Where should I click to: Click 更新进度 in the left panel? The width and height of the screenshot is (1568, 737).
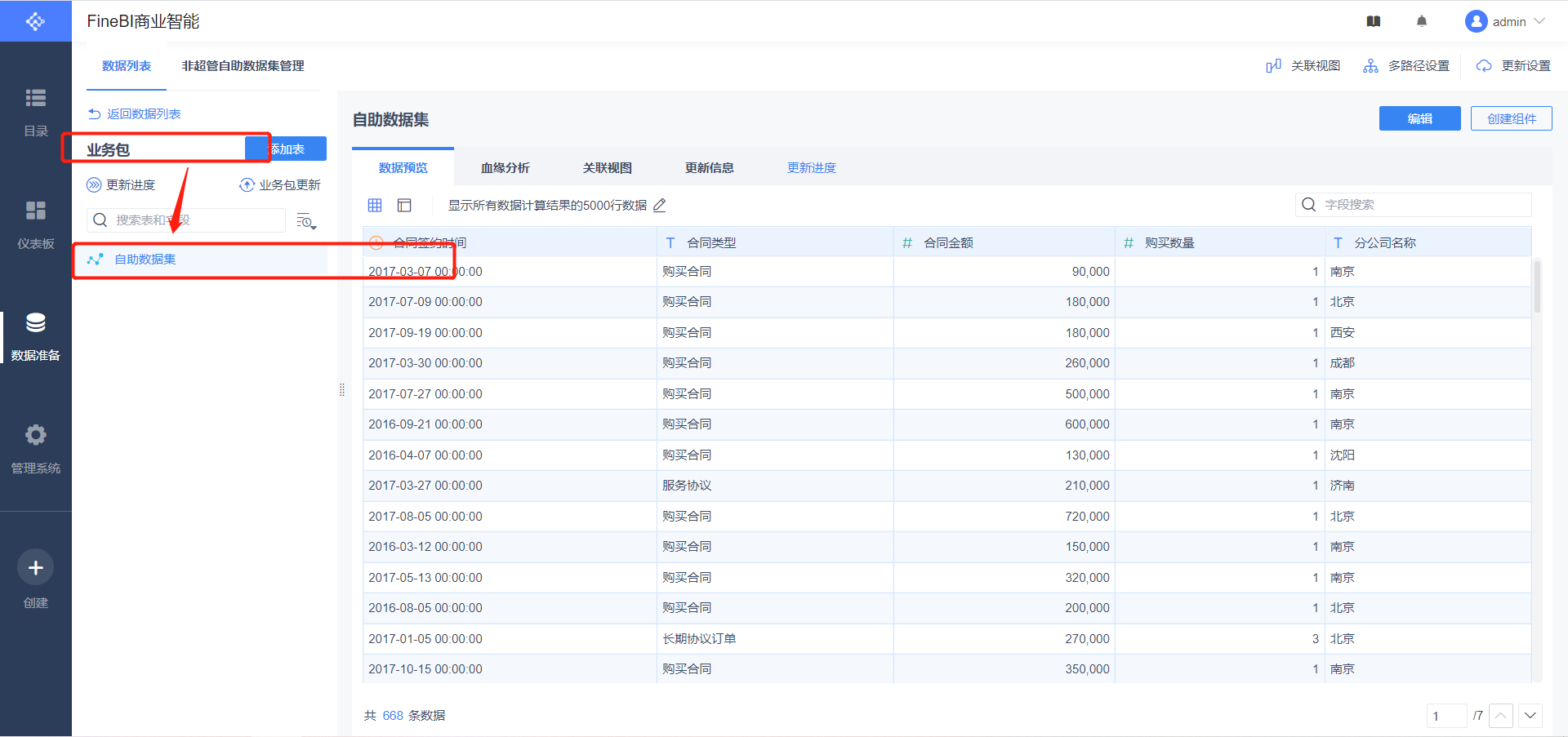[x=121, y=185]
